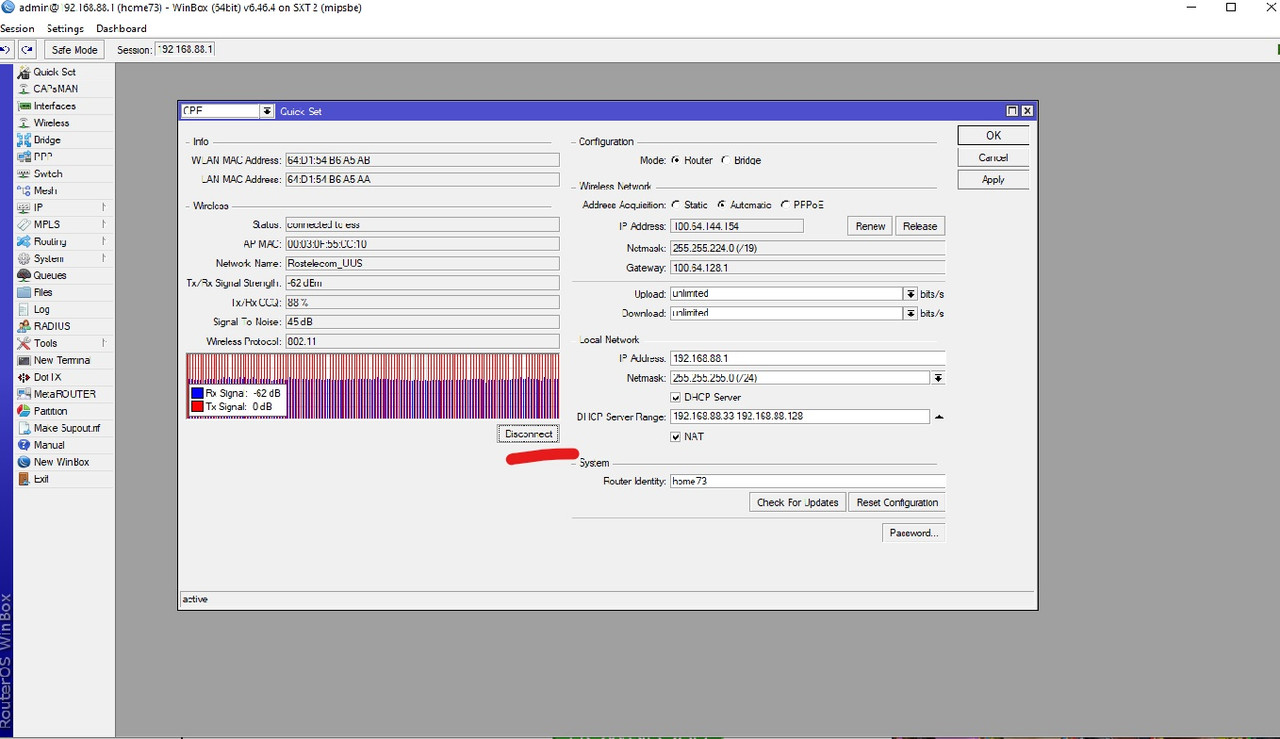Viewport: 1280px width, 739px height.
Task: Open the System sidebar menu
Action: tap(48, 259)
